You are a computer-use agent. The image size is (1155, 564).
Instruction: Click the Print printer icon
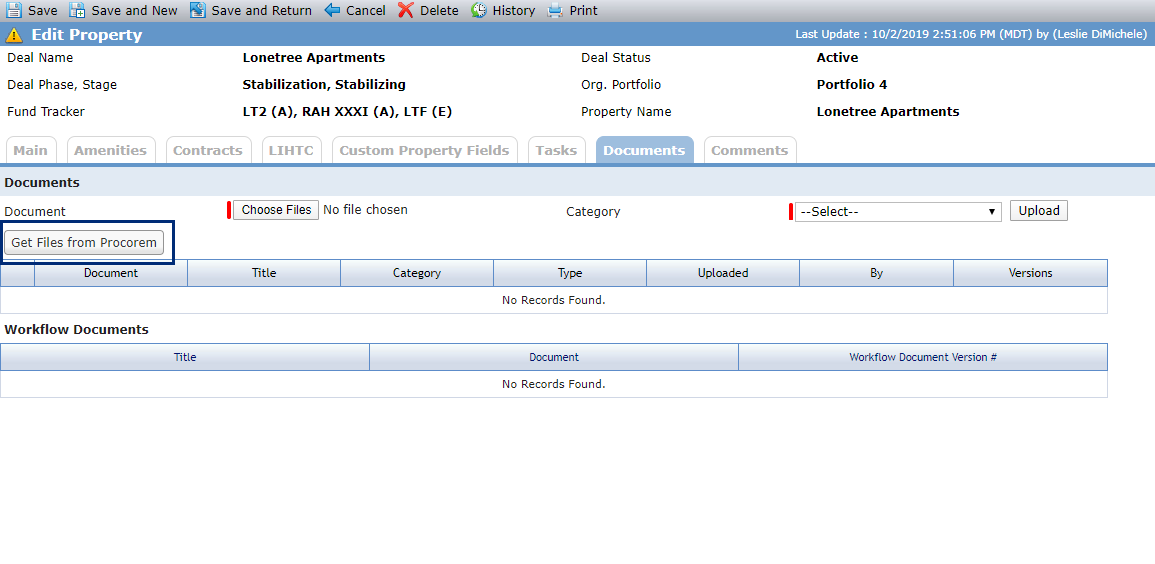tap(555, 10)
